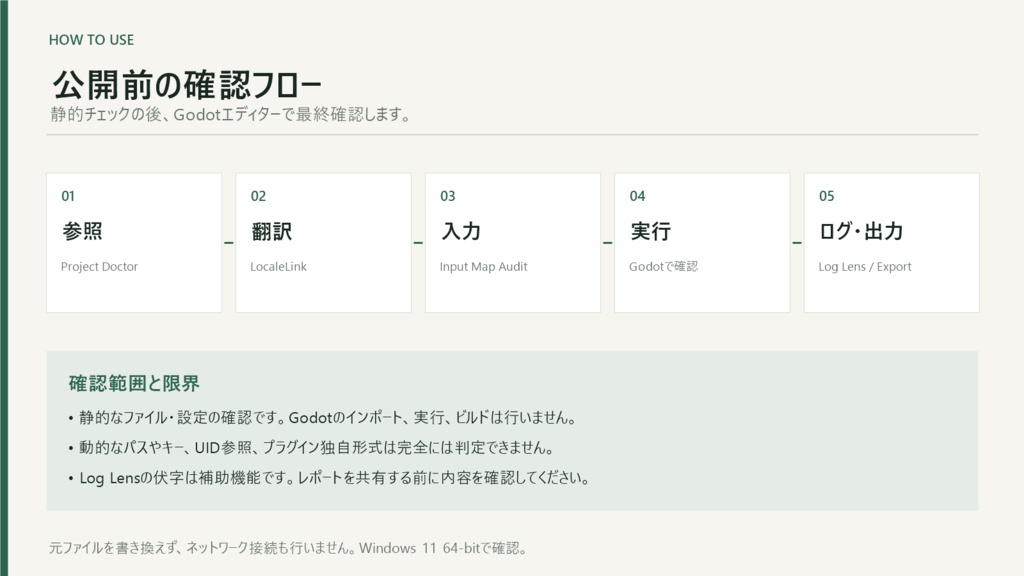Click the 'Input Map Audit' label
1024x576 pixels.
[x=483, y=266]
